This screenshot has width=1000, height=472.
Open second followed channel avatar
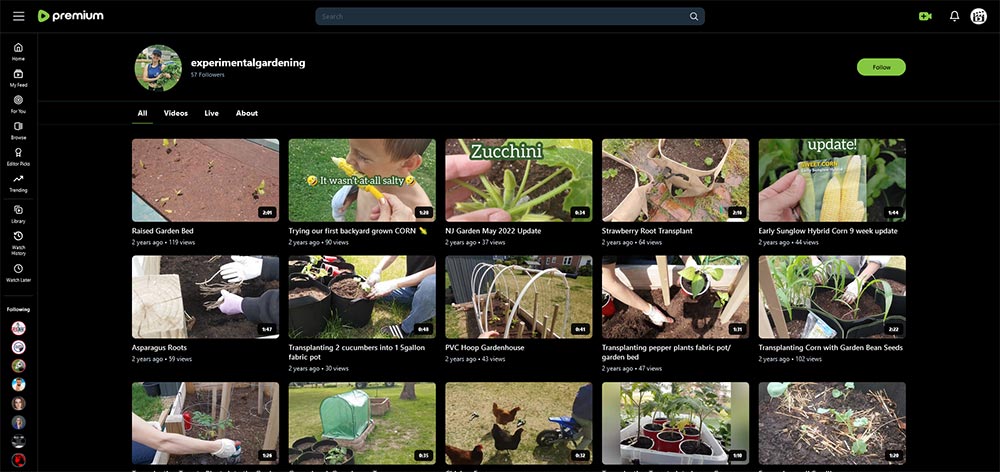(x=18, y=347)
